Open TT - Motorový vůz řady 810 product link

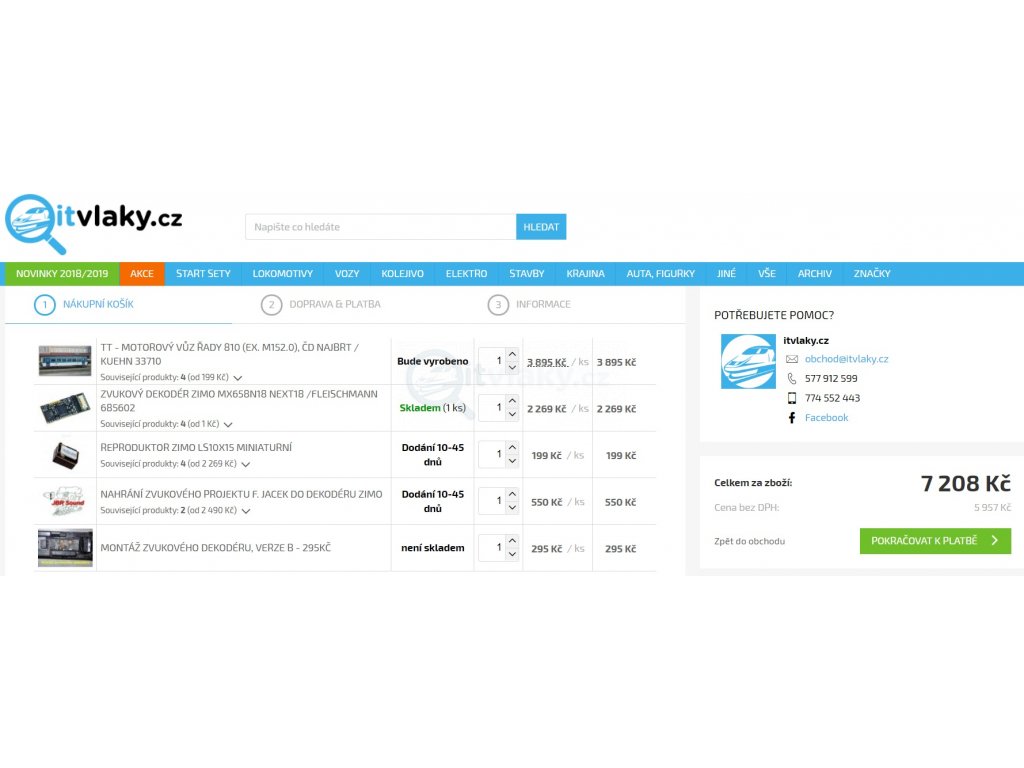229,354
